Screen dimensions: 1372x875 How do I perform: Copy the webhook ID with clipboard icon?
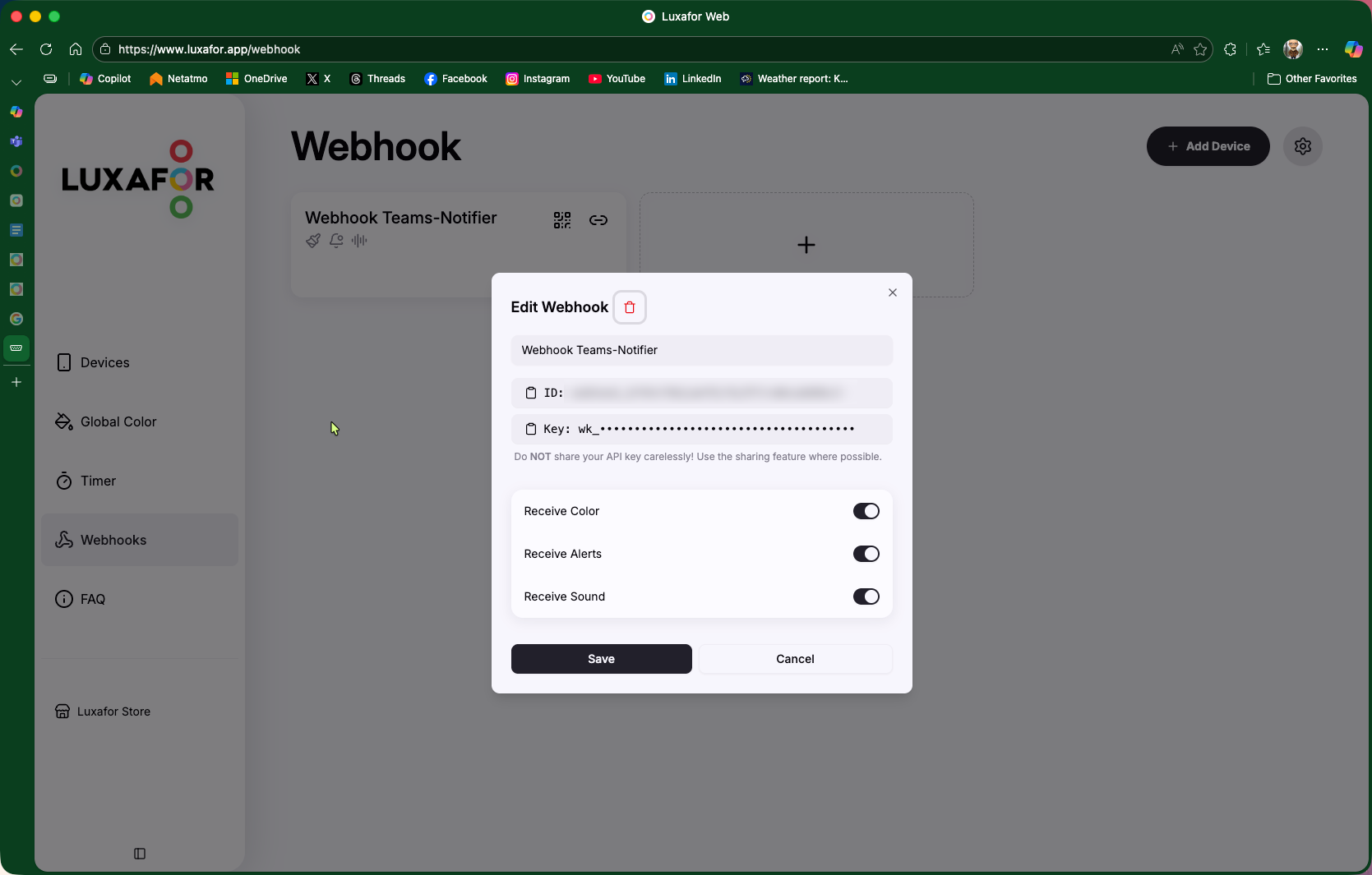[531, 393]
